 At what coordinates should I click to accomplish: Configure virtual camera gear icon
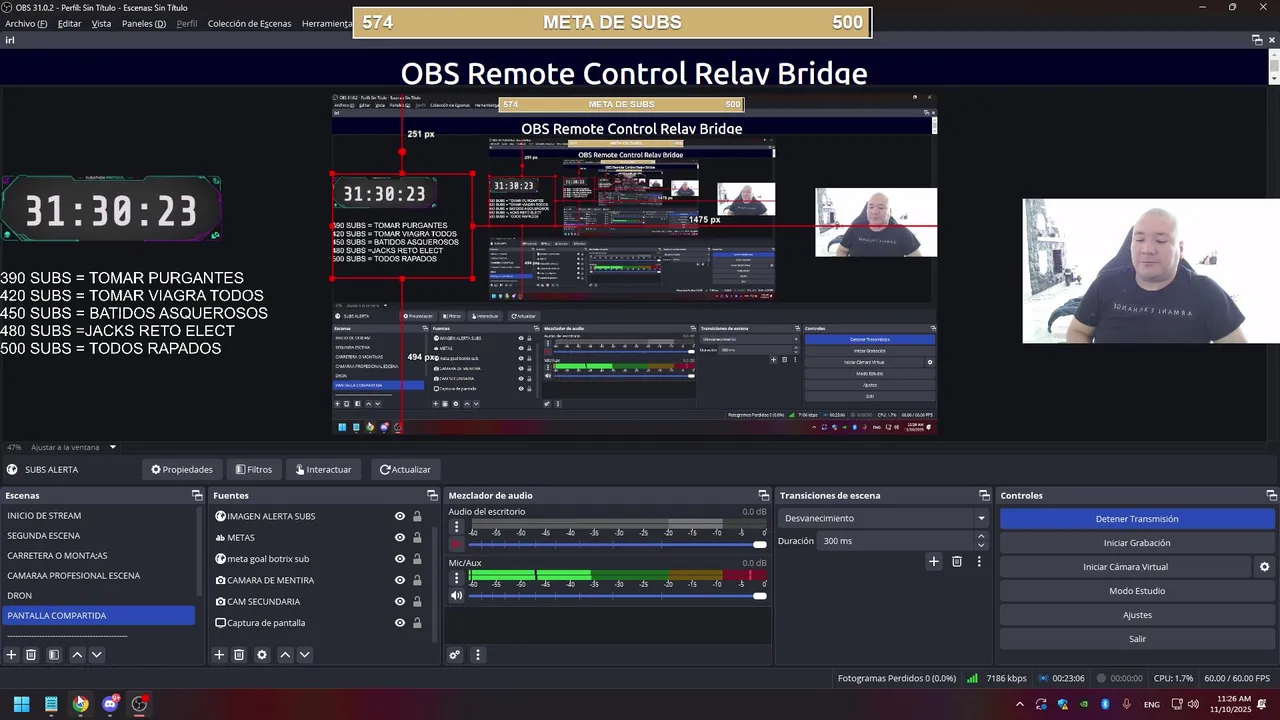[x=1265, y=567]
